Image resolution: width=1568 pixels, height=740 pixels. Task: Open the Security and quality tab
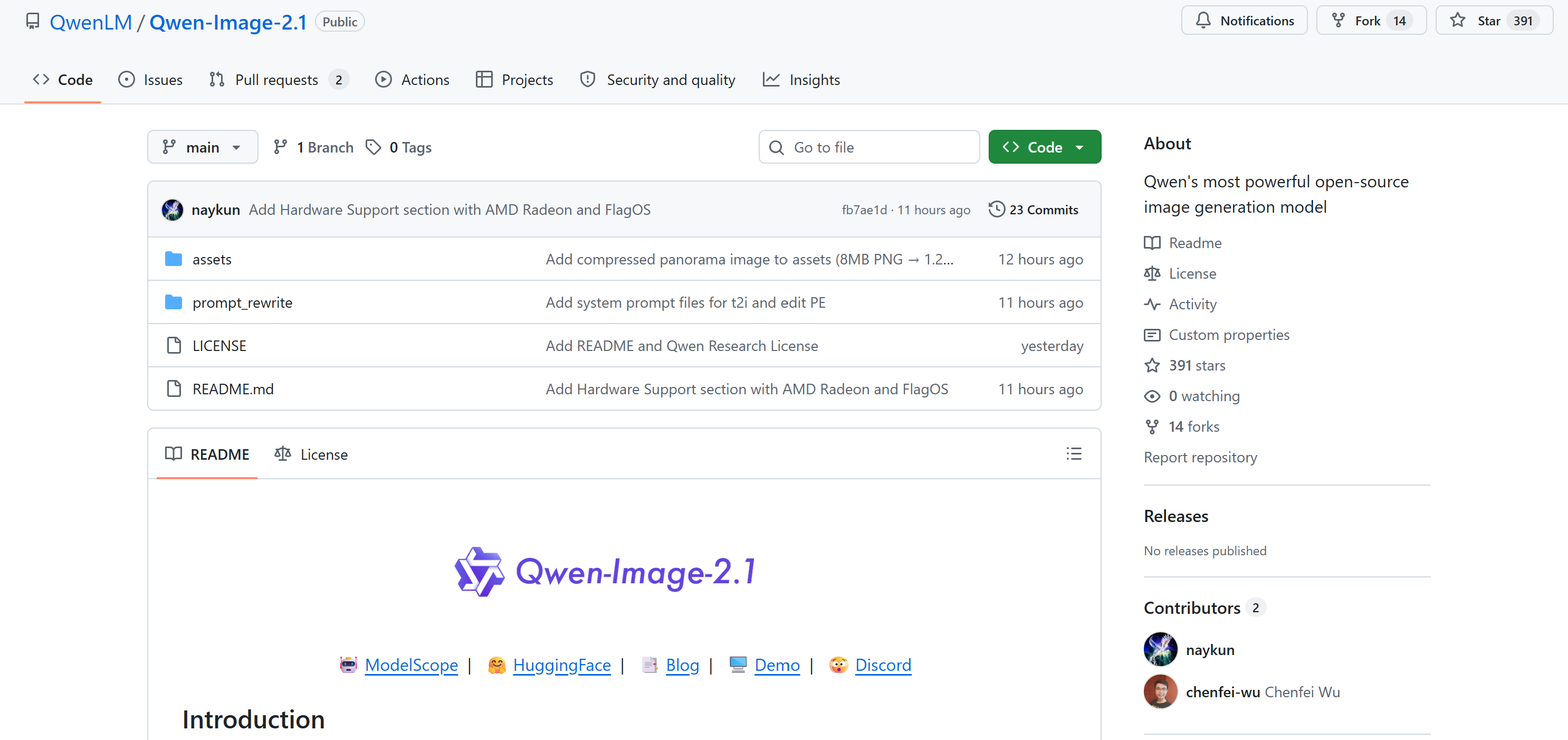point(657,80)
